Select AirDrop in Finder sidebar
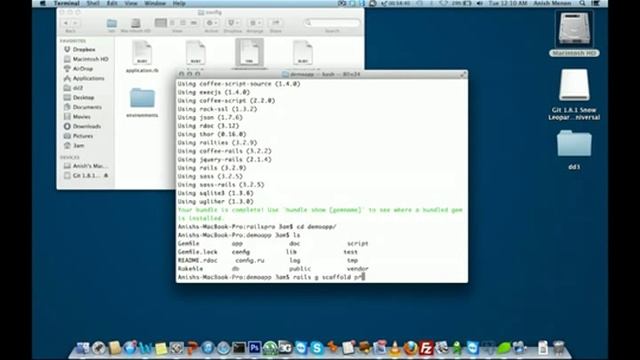Screen dimensions: 640x360 coord(79,69)
